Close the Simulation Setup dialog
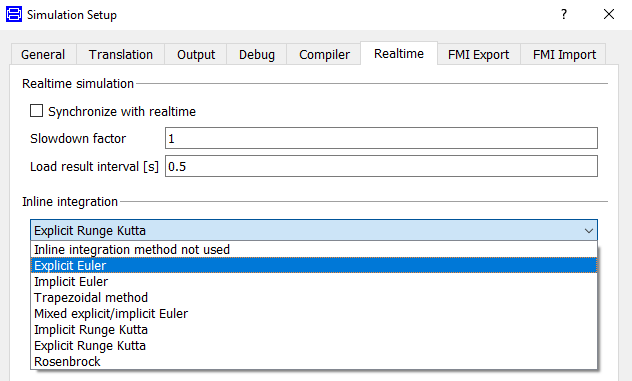Viewport: 632px width, 381px height. click(609, 15)
